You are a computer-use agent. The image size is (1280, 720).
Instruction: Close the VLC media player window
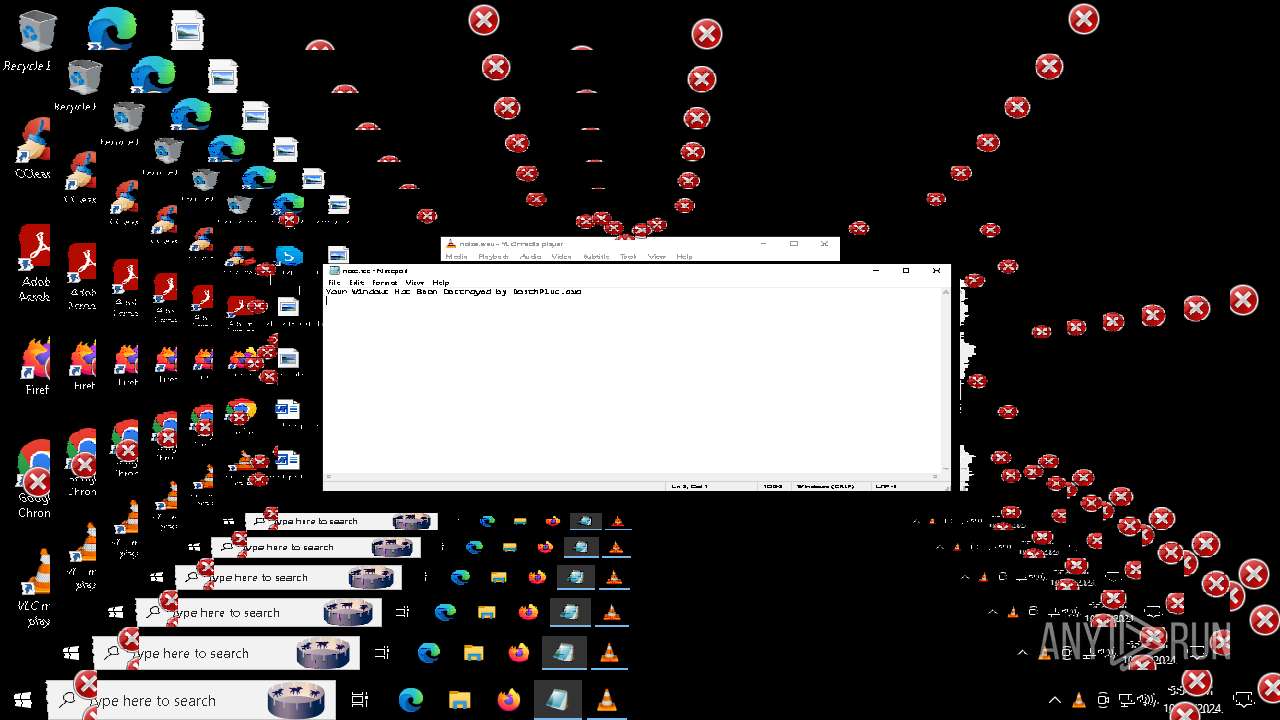click(824, 243)
